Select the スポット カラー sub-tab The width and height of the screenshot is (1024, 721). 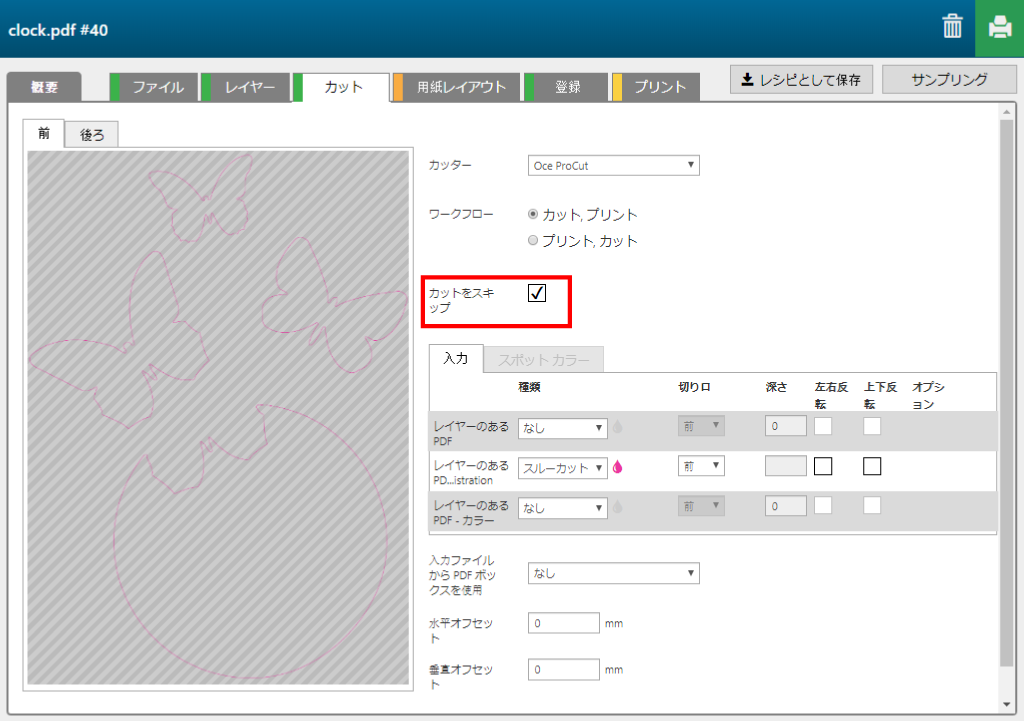tap(543, 360)
